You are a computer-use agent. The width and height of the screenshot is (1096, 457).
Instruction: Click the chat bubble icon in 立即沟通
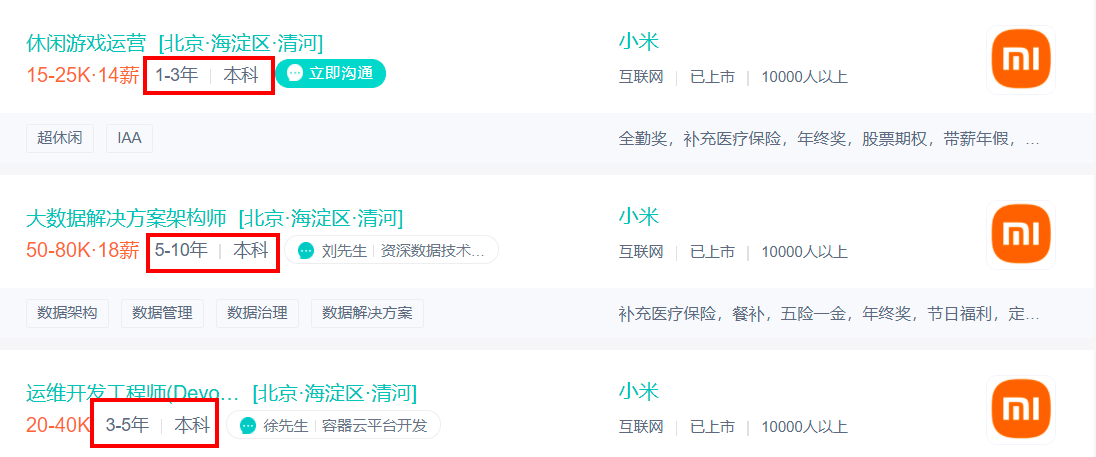(295, 73)
